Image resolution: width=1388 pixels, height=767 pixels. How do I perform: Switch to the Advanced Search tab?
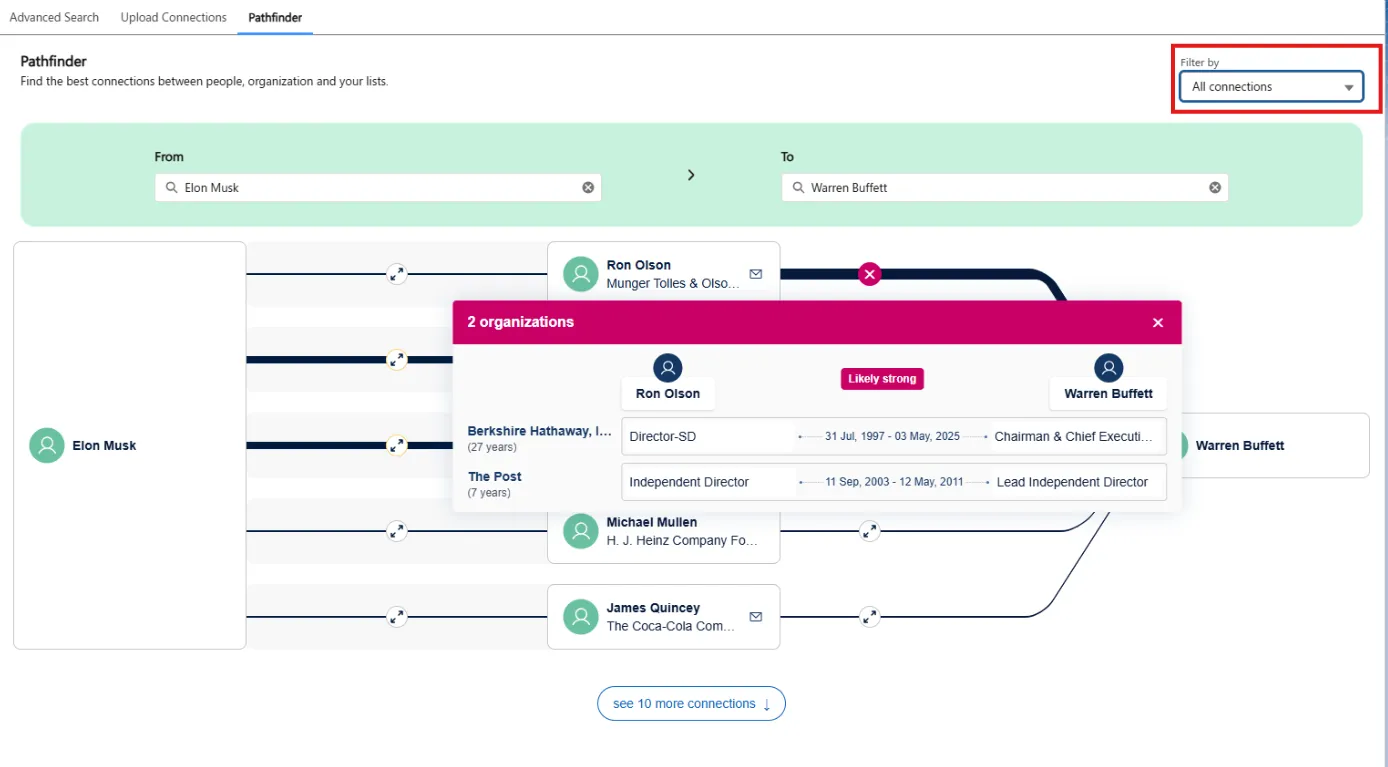click(54, 17)
